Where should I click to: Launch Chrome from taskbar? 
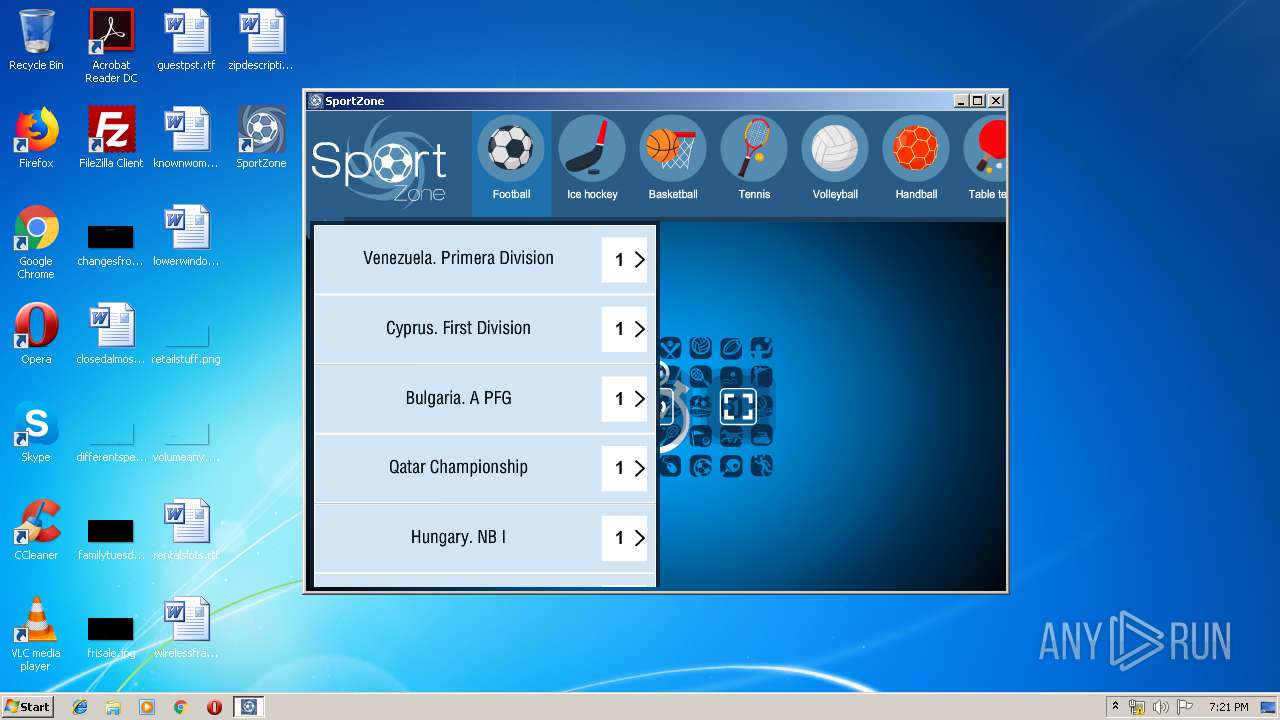[x=180, y=707]
